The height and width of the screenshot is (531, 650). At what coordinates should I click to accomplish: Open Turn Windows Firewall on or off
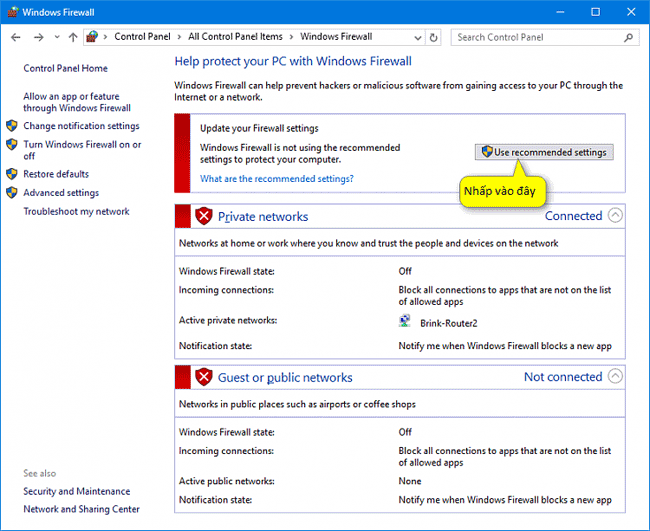click(82, 150)
